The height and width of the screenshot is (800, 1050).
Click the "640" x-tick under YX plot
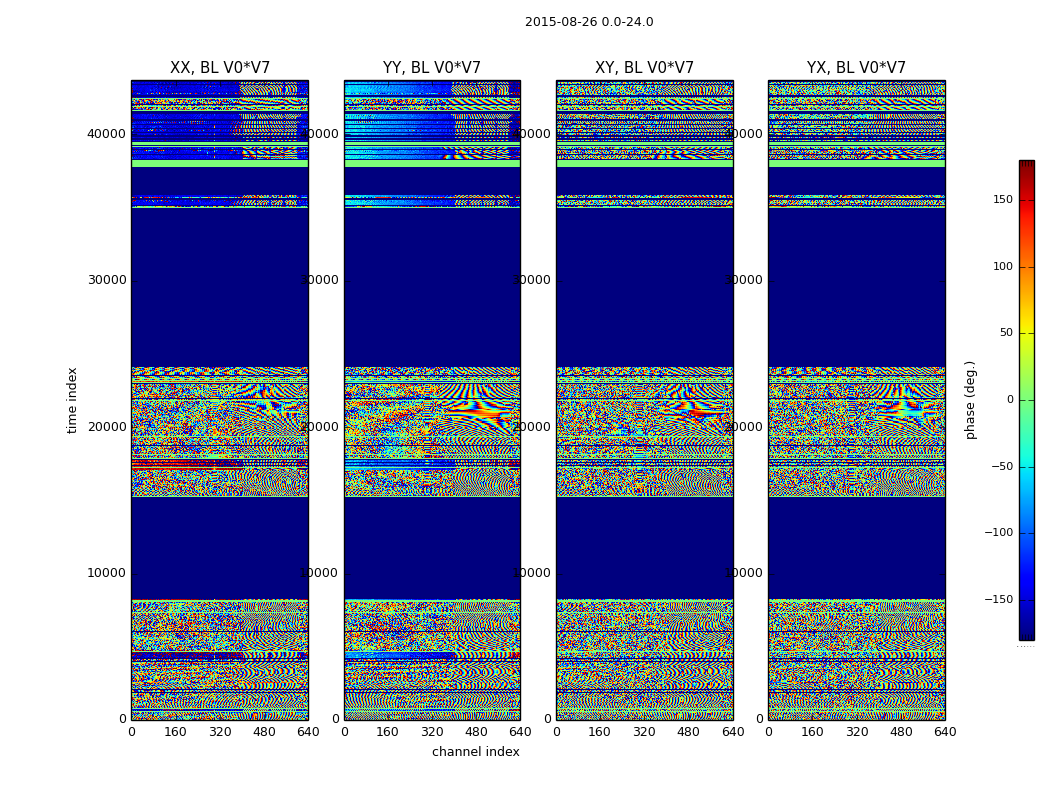(945, 732)
